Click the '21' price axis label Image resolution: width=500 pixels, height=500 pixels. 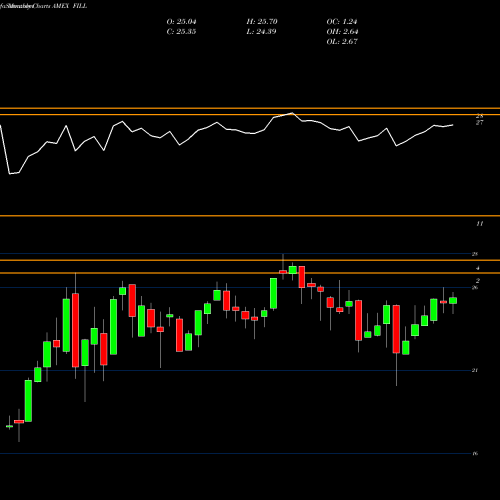(x=475, y=370)
